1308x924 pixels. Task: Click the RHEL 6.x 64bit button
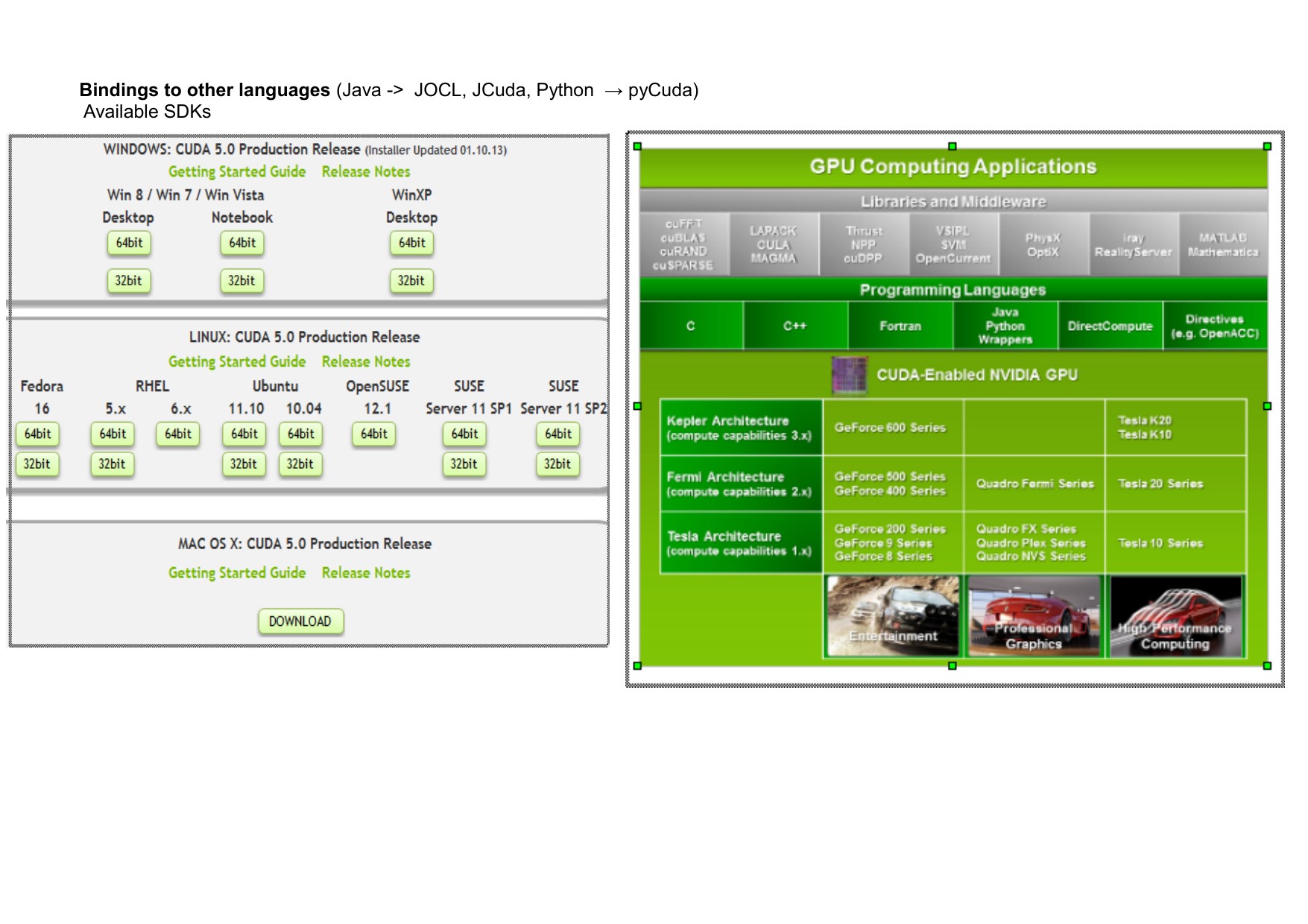[x=178, y=434]
